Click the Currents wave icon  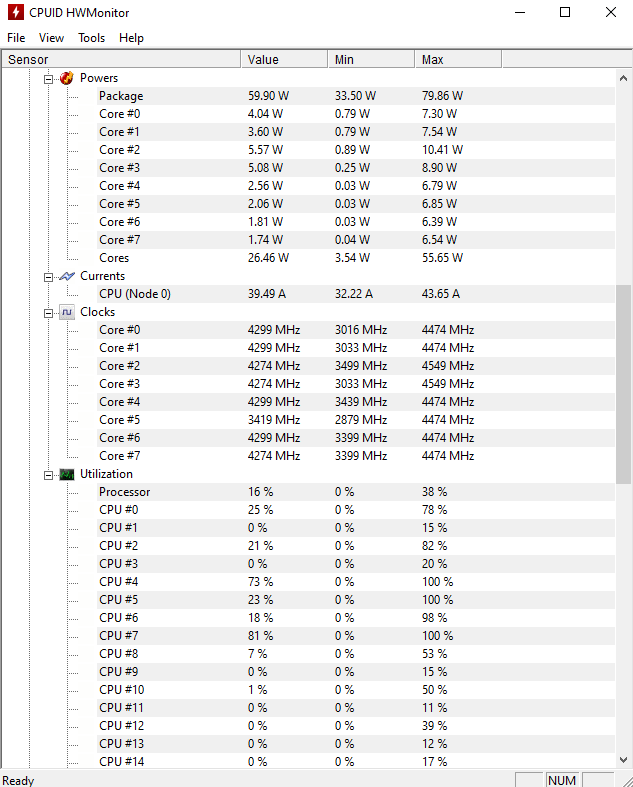point(67,276)
